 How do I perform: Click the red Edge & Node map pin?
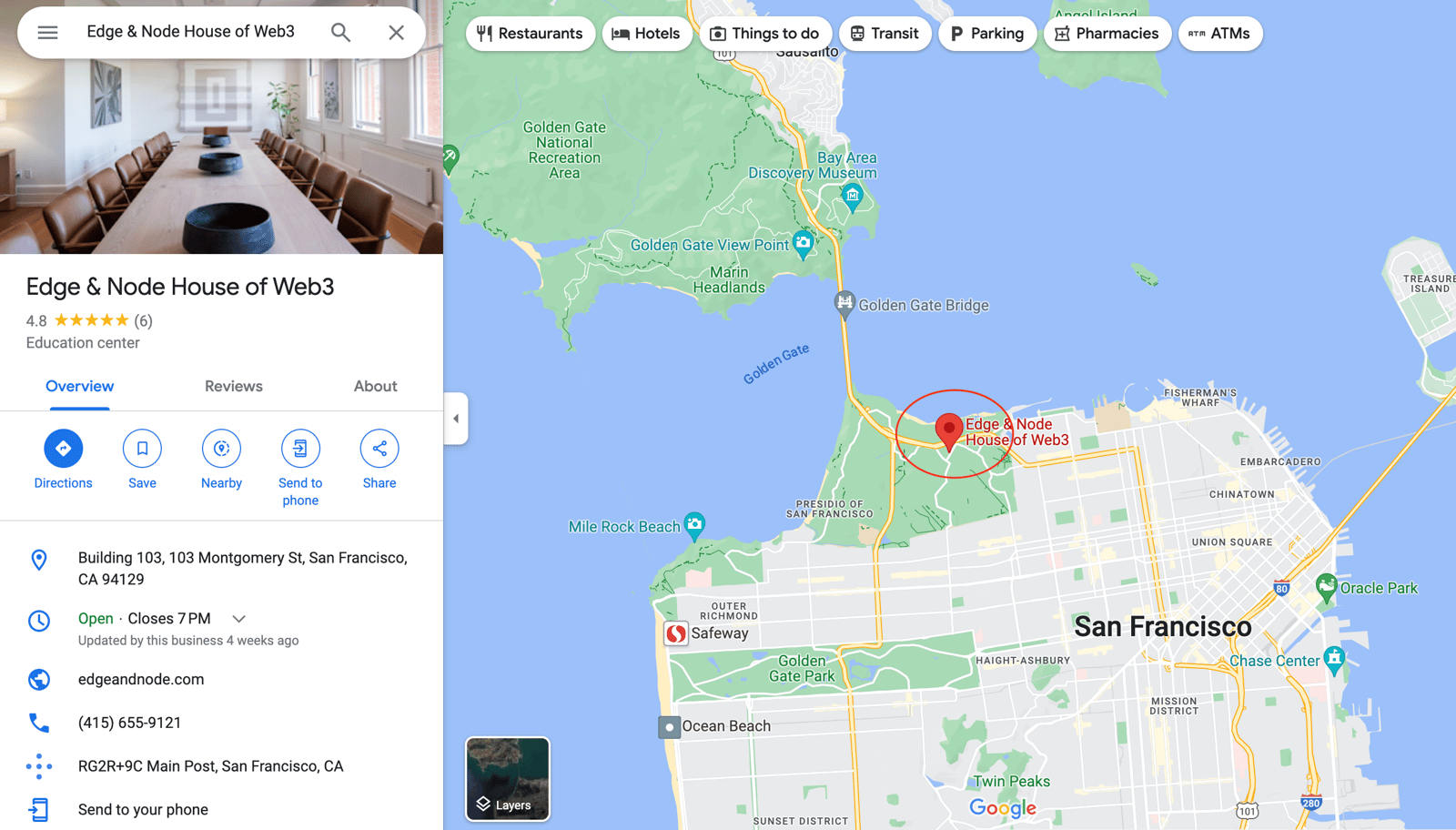click(x=949, y=431)
